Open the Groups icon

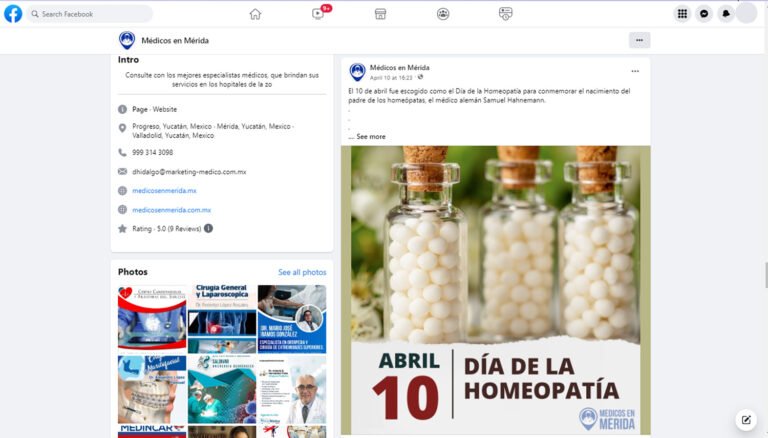point(443,14)
